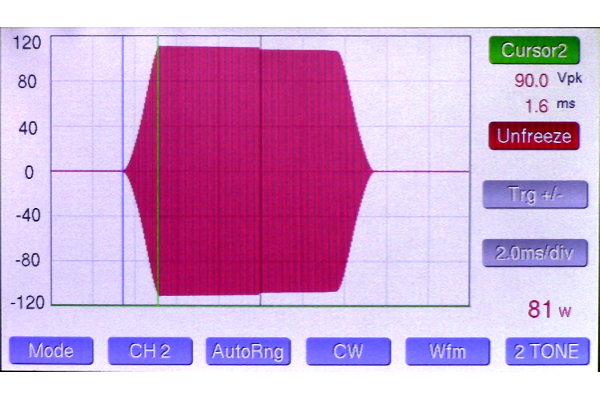Tap the red Unfreeze button

[534, 136]
